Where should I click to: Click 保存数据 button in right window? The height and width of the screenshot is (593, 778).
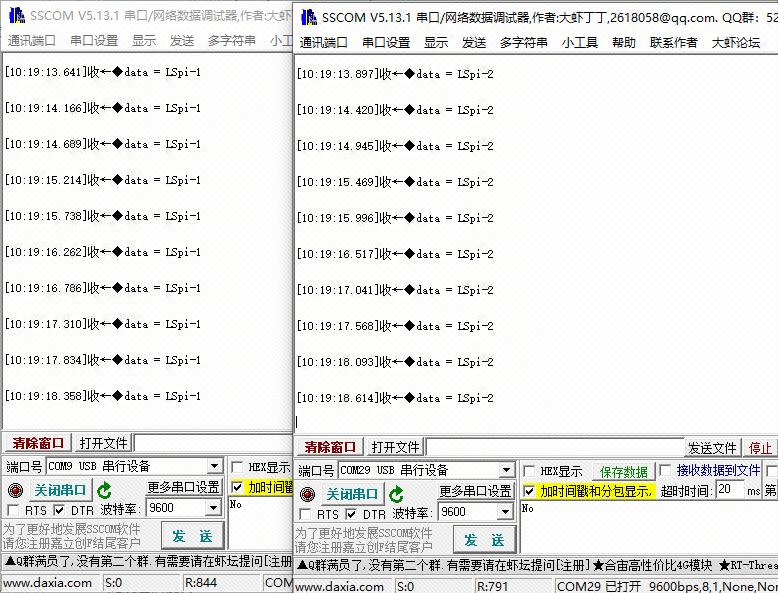[x=623, y=471]
